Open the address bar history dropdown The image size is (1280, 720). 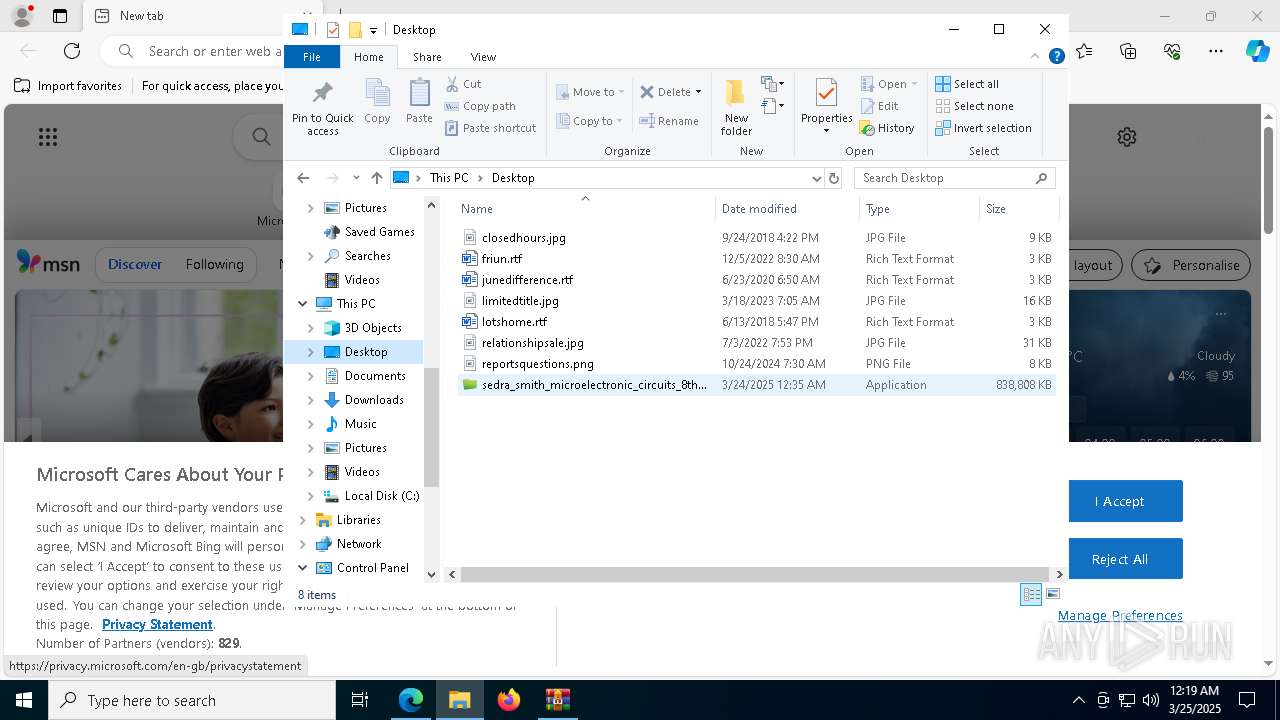pos(817,178)
